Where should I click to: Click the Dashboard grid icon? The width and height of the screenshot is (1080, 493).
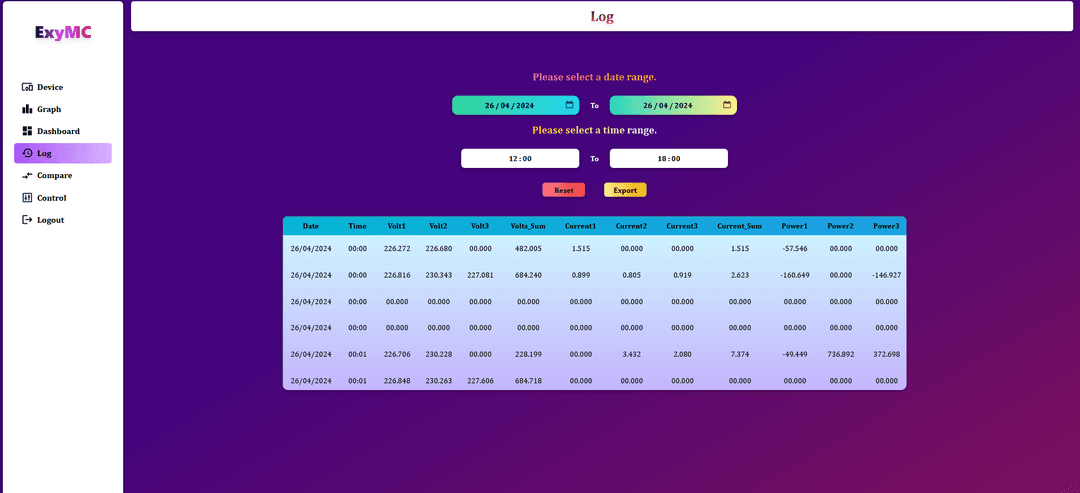[27, 131]
